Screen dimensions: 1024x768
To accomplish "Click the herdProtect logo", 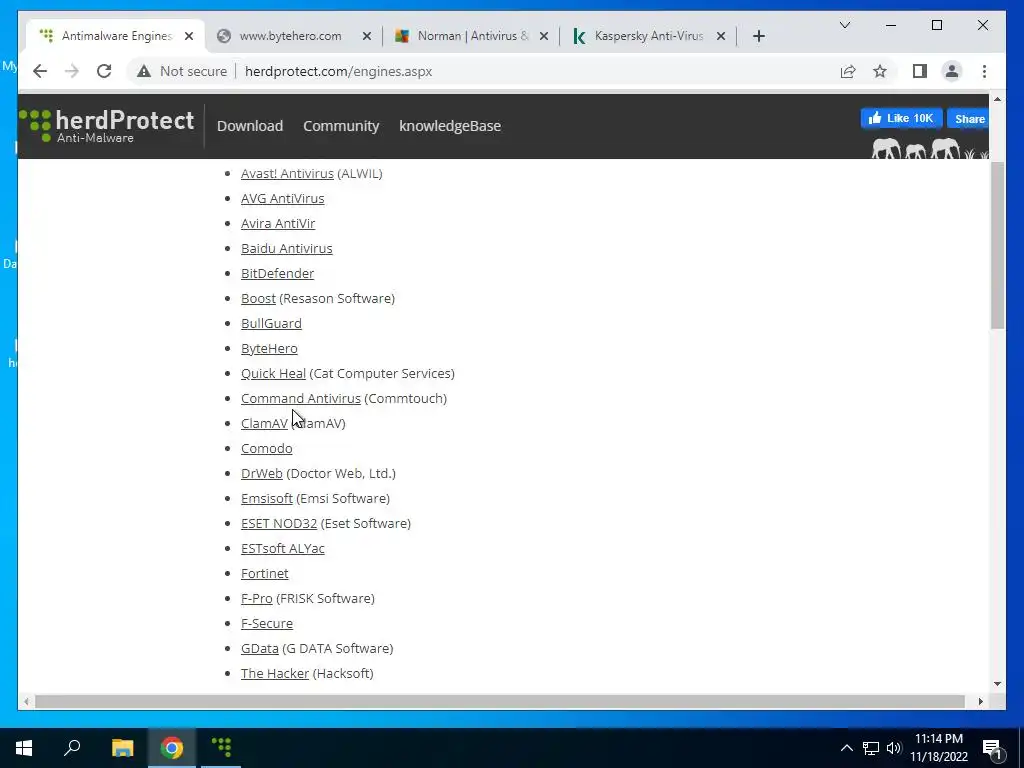I will coord(107,125).
